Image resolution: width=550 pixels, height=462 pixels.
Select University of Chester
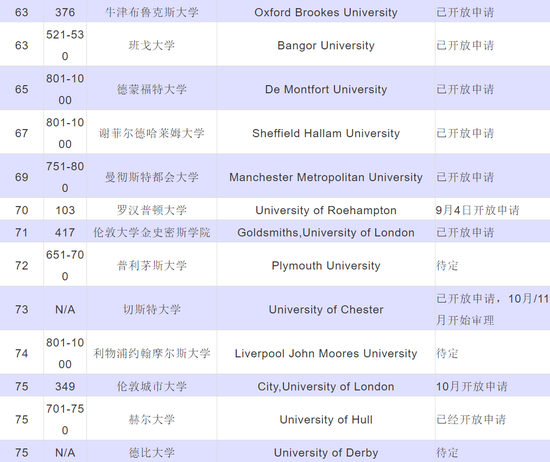coord(326,309)
